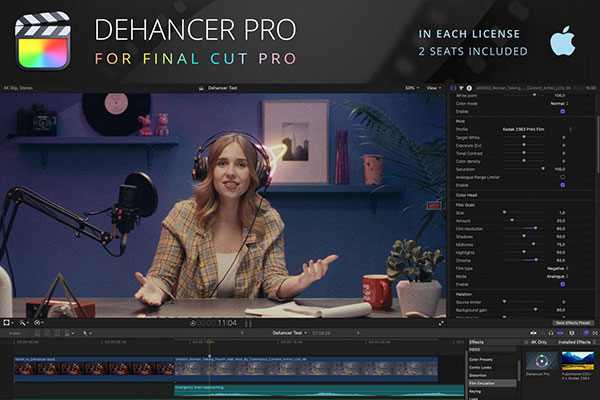Click the viewer timecode 11:04 display
The width and height of the screenshot is (600, 400).
227,323
